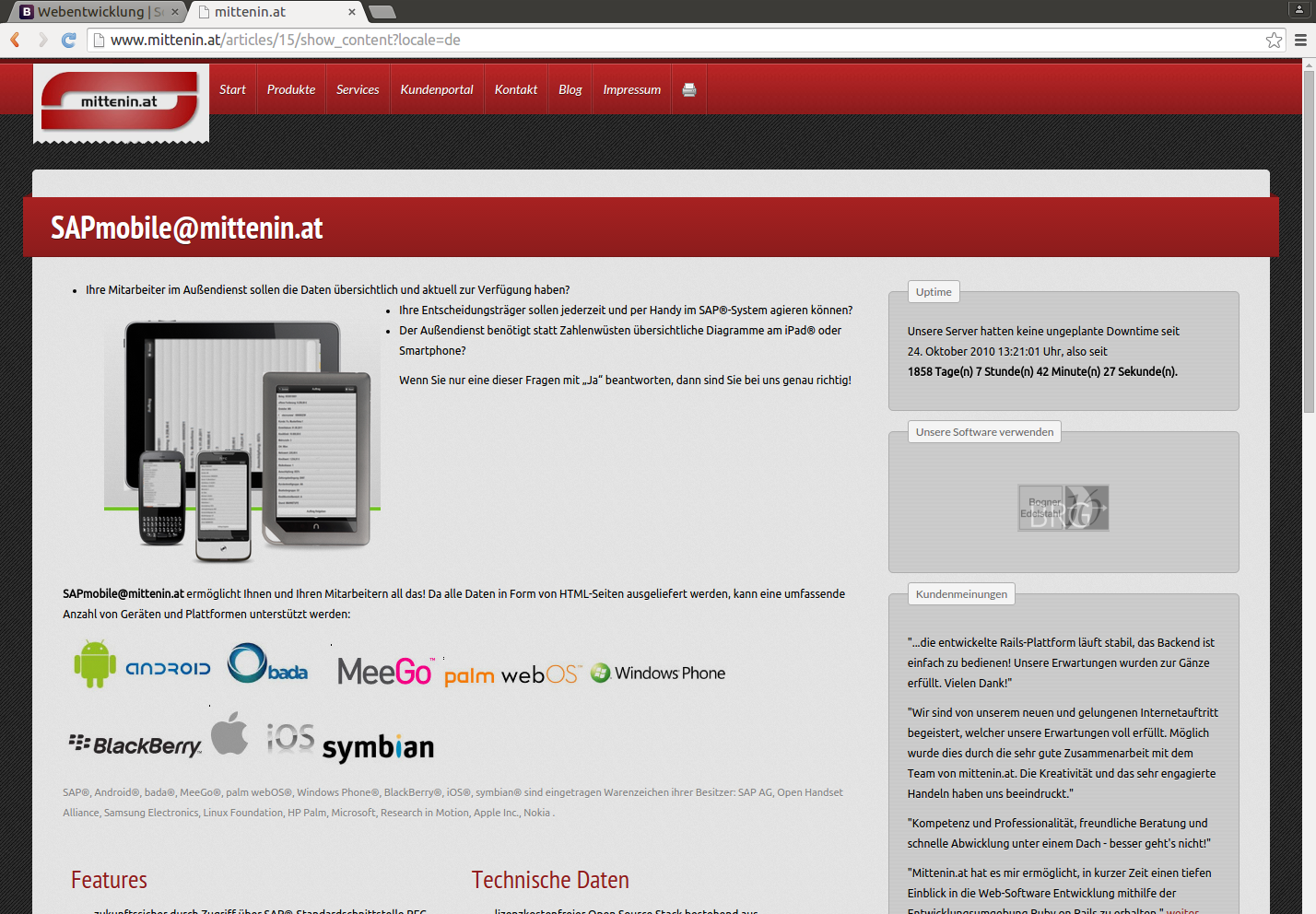Click the palm webOS logo
Screen dimensions: 1316x914
tap(512, 674)
